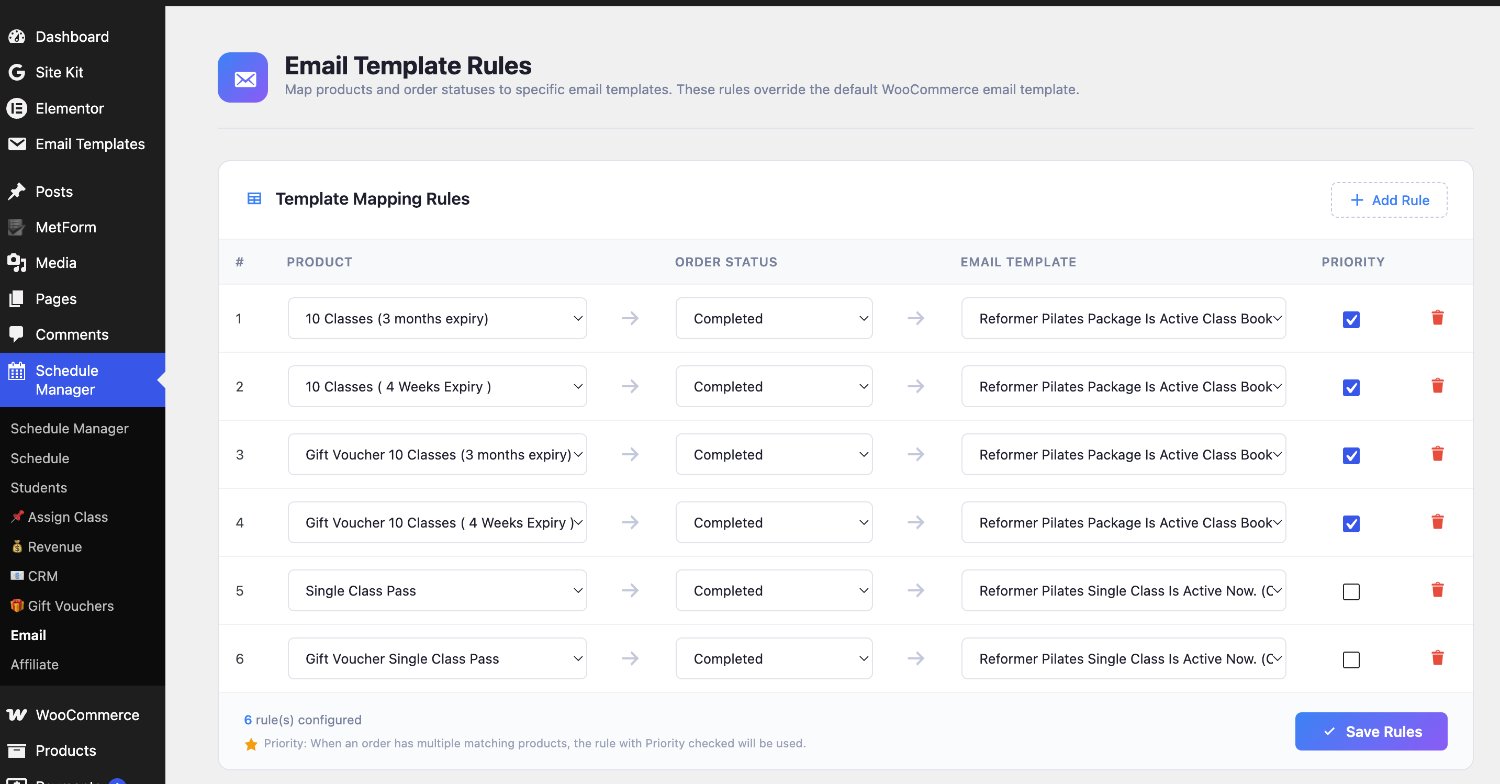Change order status dropdown in rule 6

[774, 658]
